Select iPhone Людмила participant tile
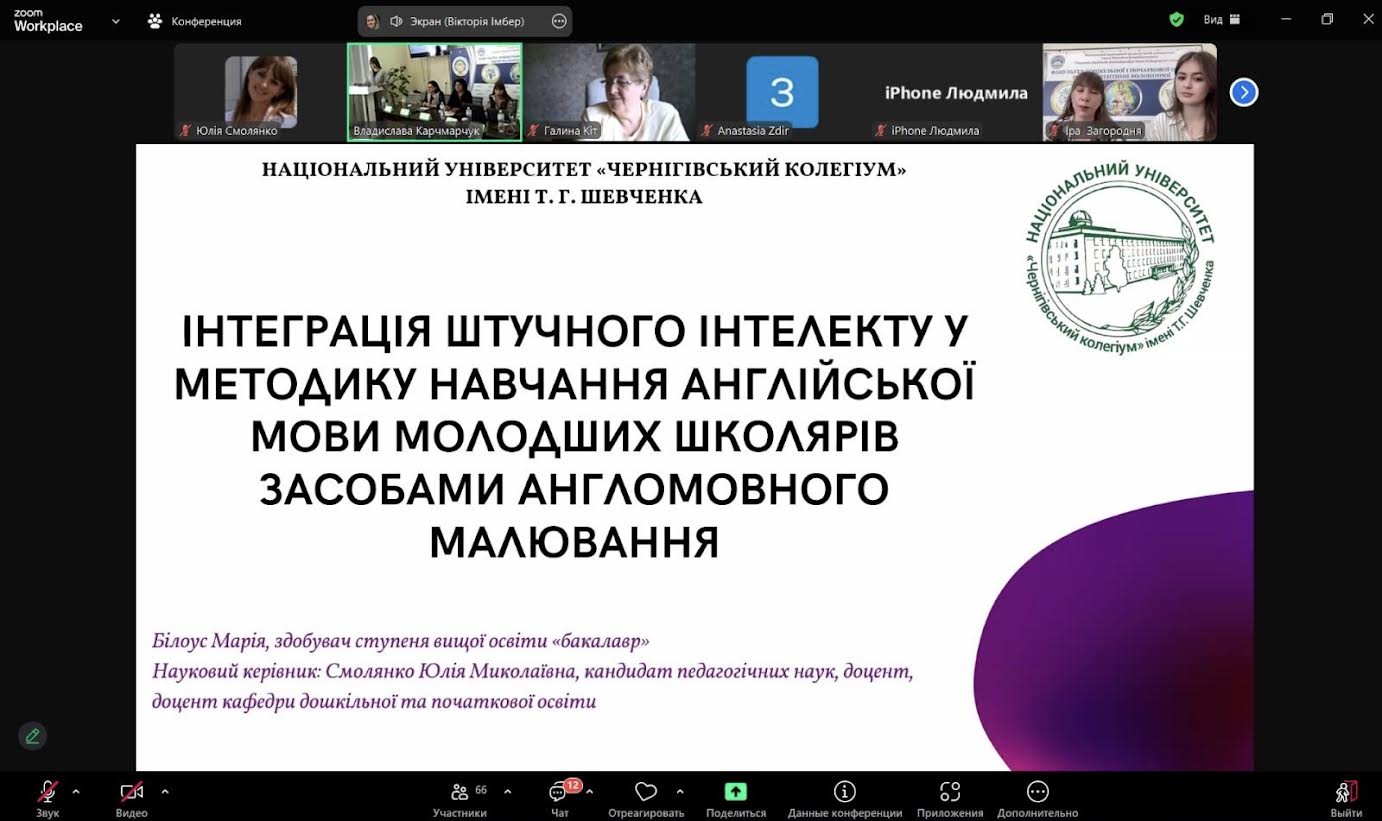This screenshot has height=821, width=1382. [956, 92]
